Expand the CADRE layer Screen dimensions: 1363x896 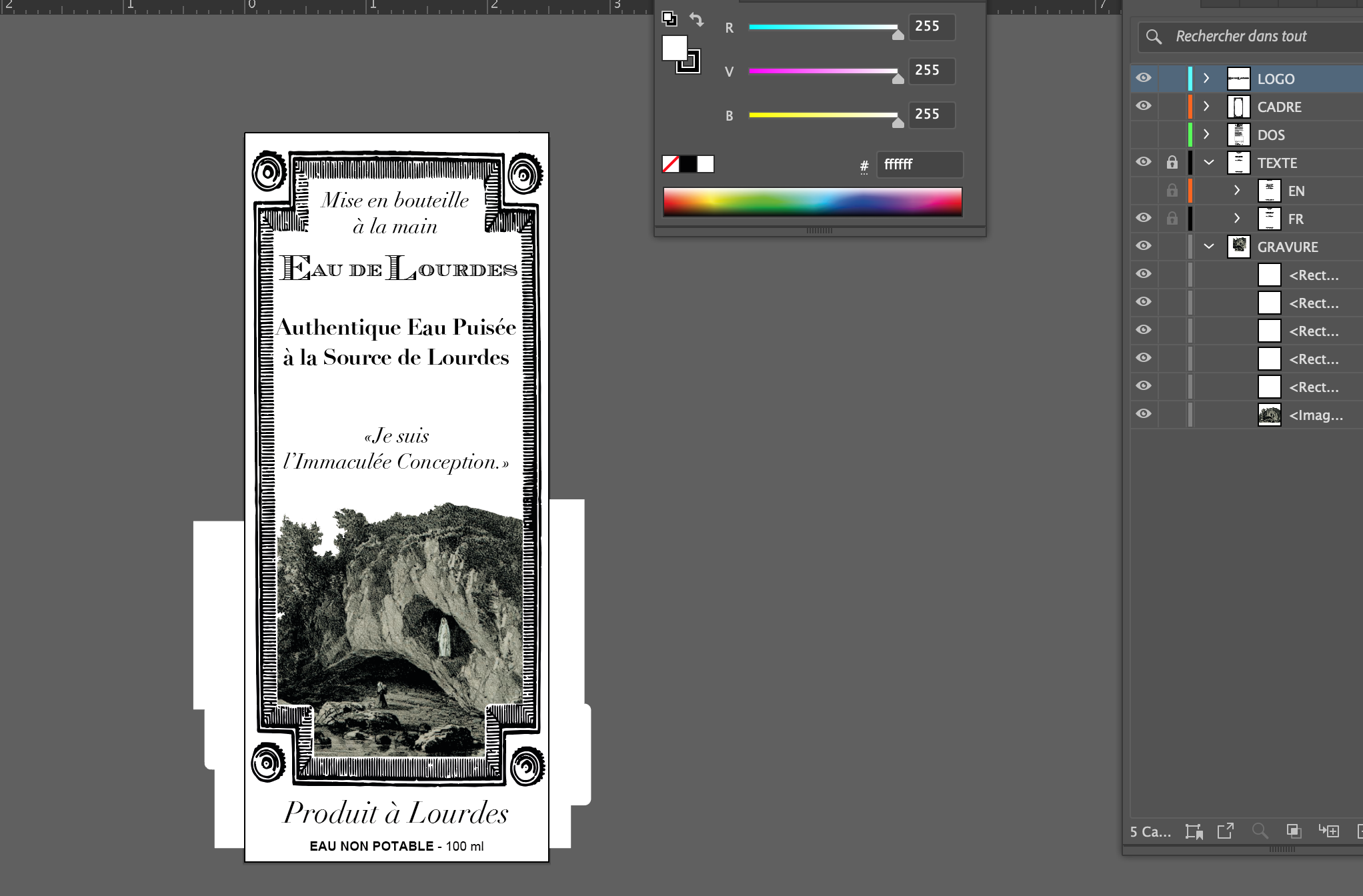pyautogui.click(x=1206, y=106)
